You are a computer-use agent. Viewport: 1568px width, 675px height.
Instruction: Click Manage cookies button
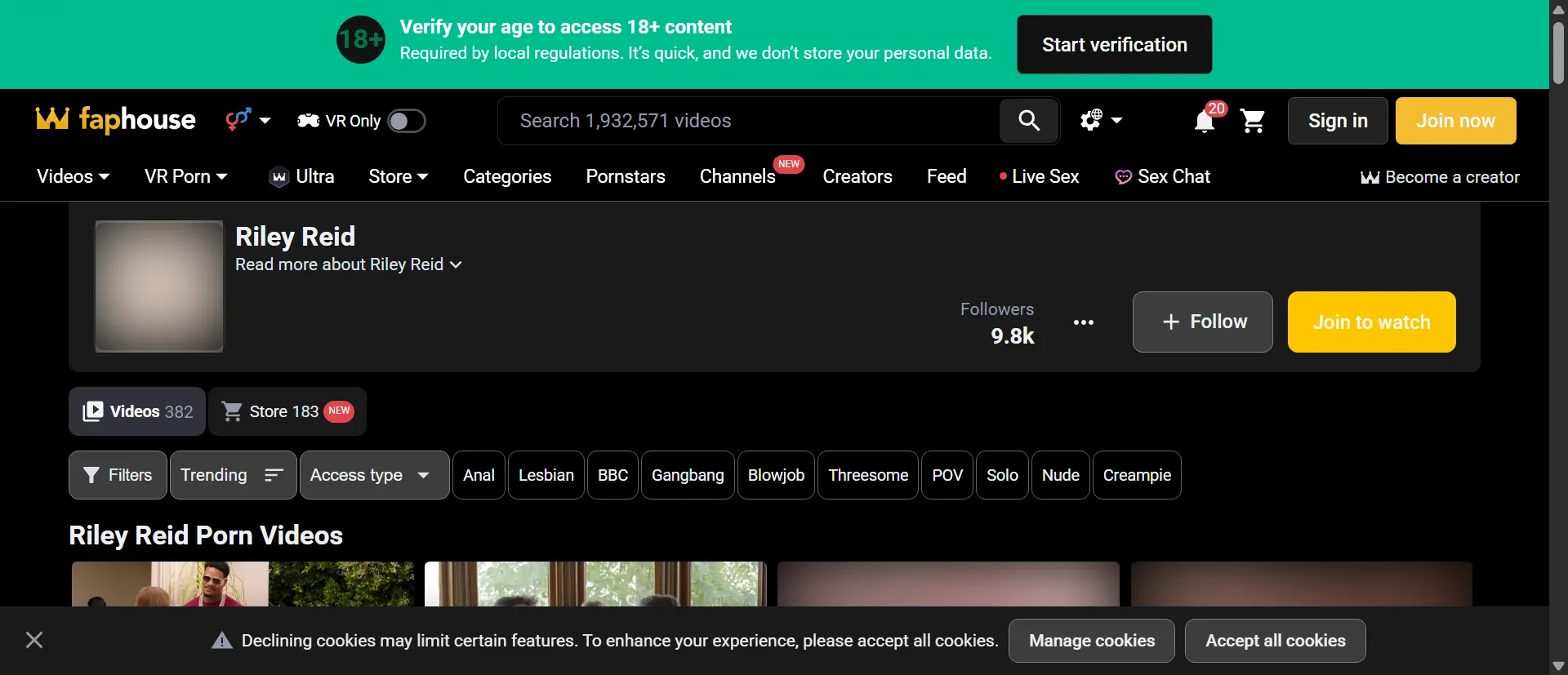tap(1092, 641)
